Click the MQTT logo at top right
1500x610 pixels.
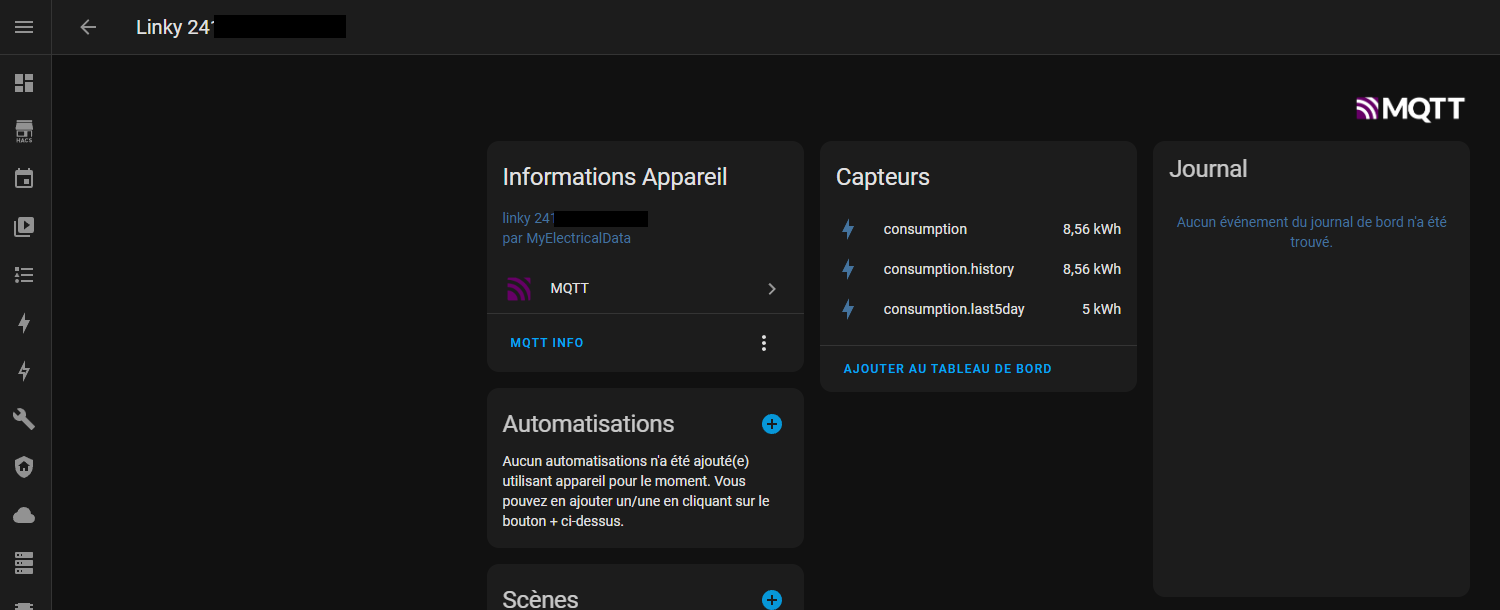pos(1410,109)
